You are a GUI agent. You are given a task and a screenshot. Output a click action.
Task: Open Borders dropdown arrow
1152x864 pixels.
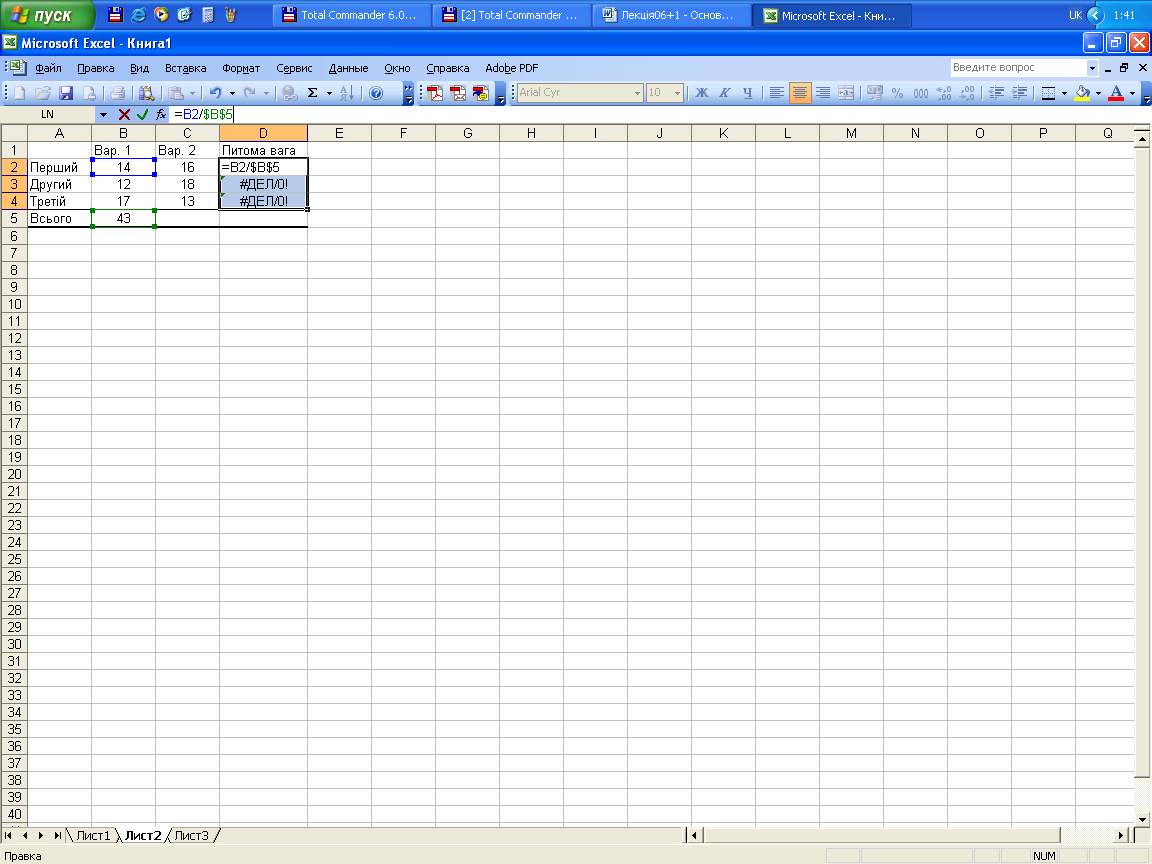(x=1065, y=93)
